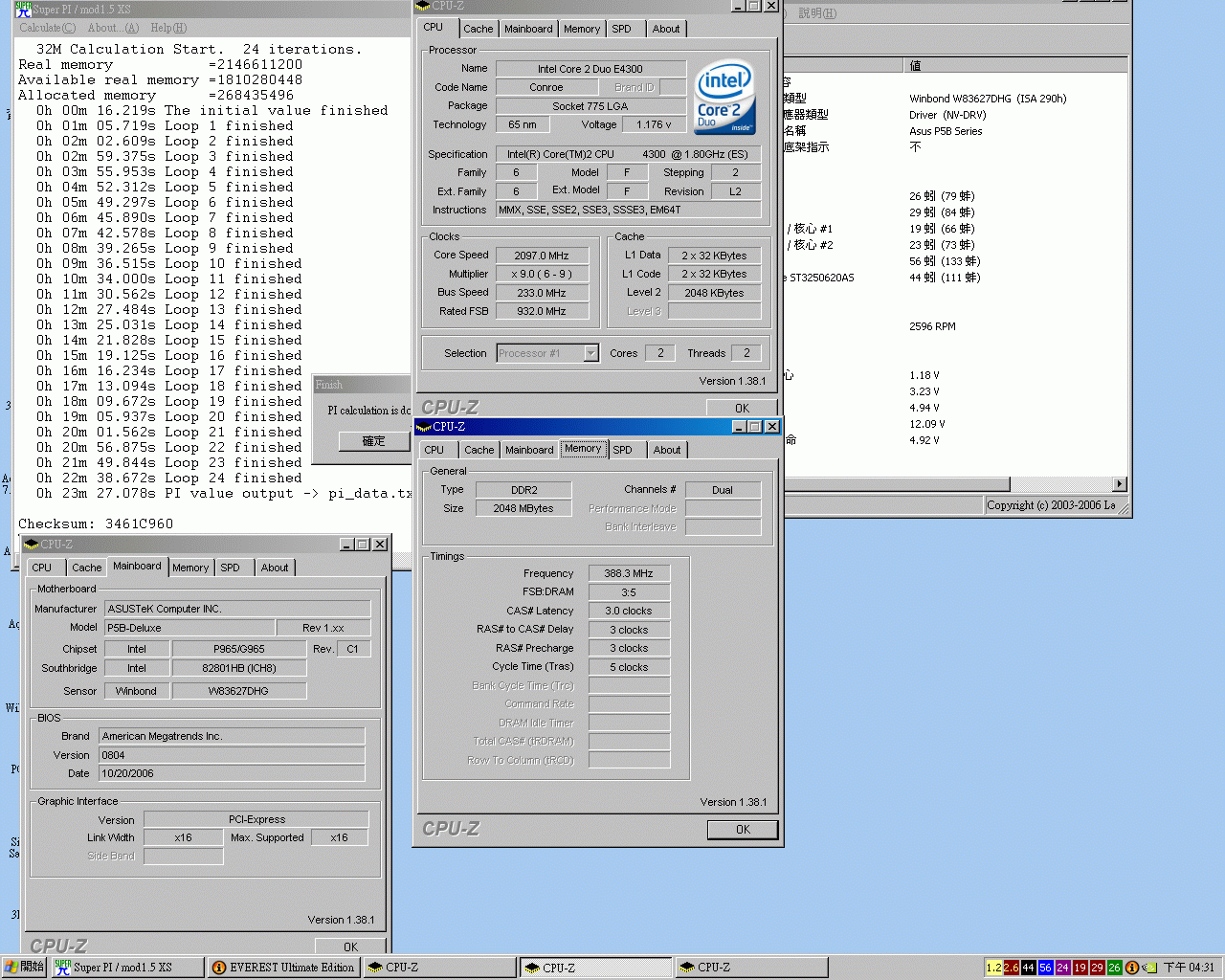This screenshot has width=1225, height=980.
Task: Click the 值 column header in EVEREST
Action: click(x=1014, y=66)
